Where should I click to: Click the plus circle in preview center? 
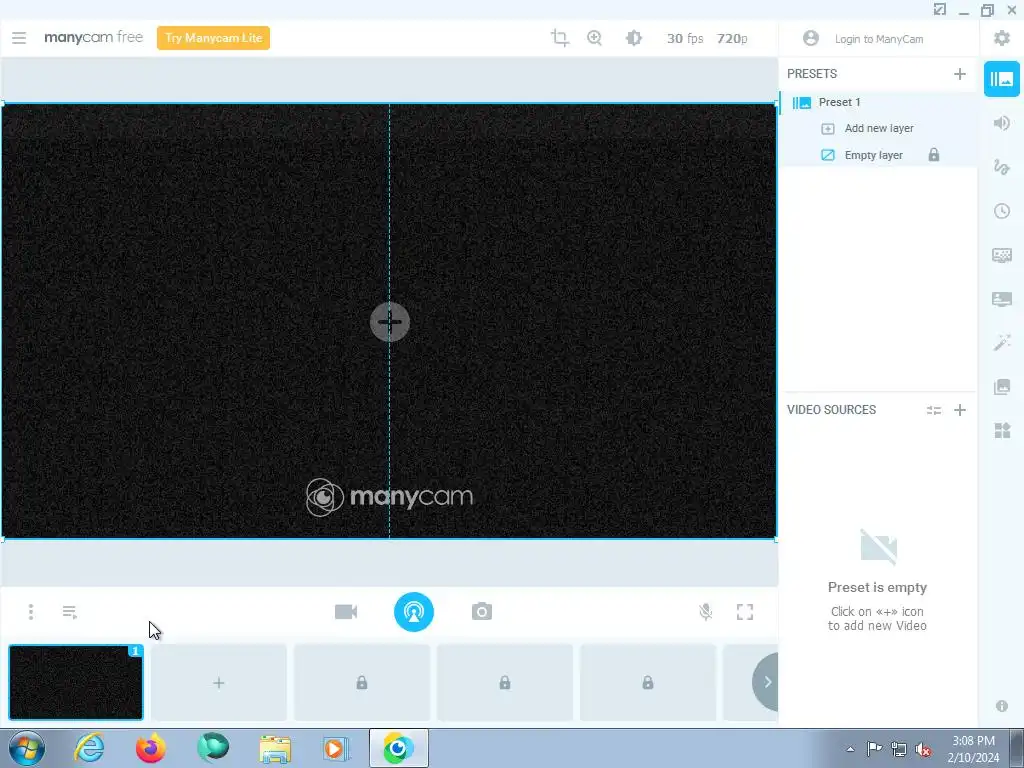point(390,321)
